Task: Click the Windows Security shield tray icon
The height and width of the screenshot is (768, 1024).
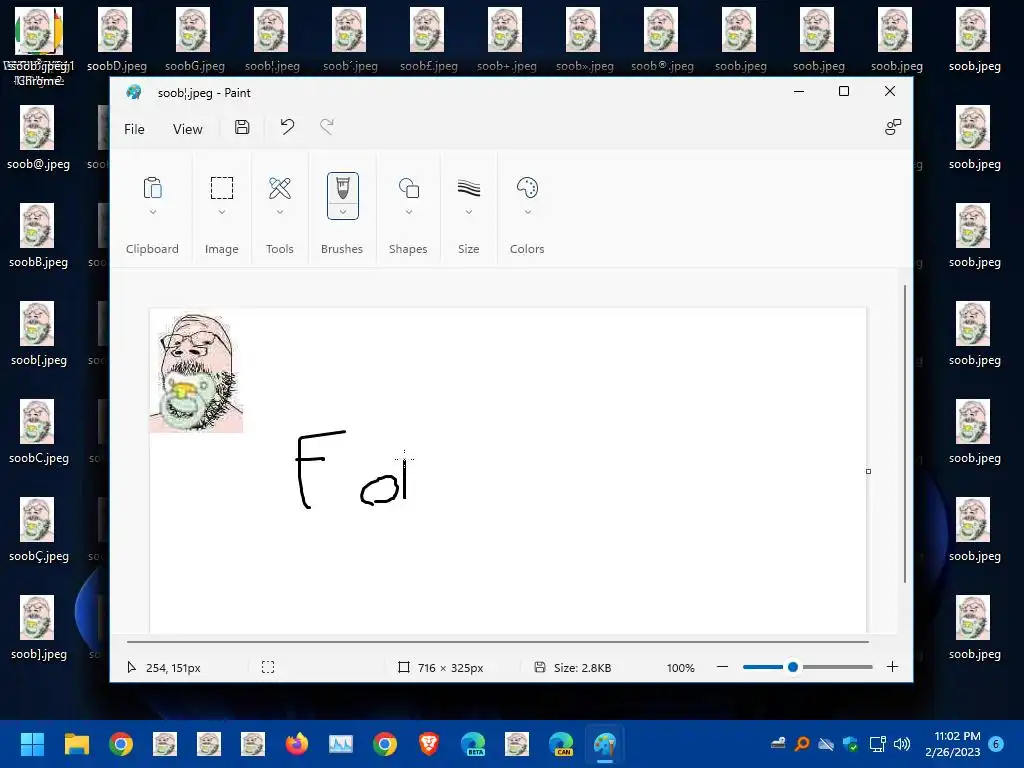Action: tap(850, 744)
